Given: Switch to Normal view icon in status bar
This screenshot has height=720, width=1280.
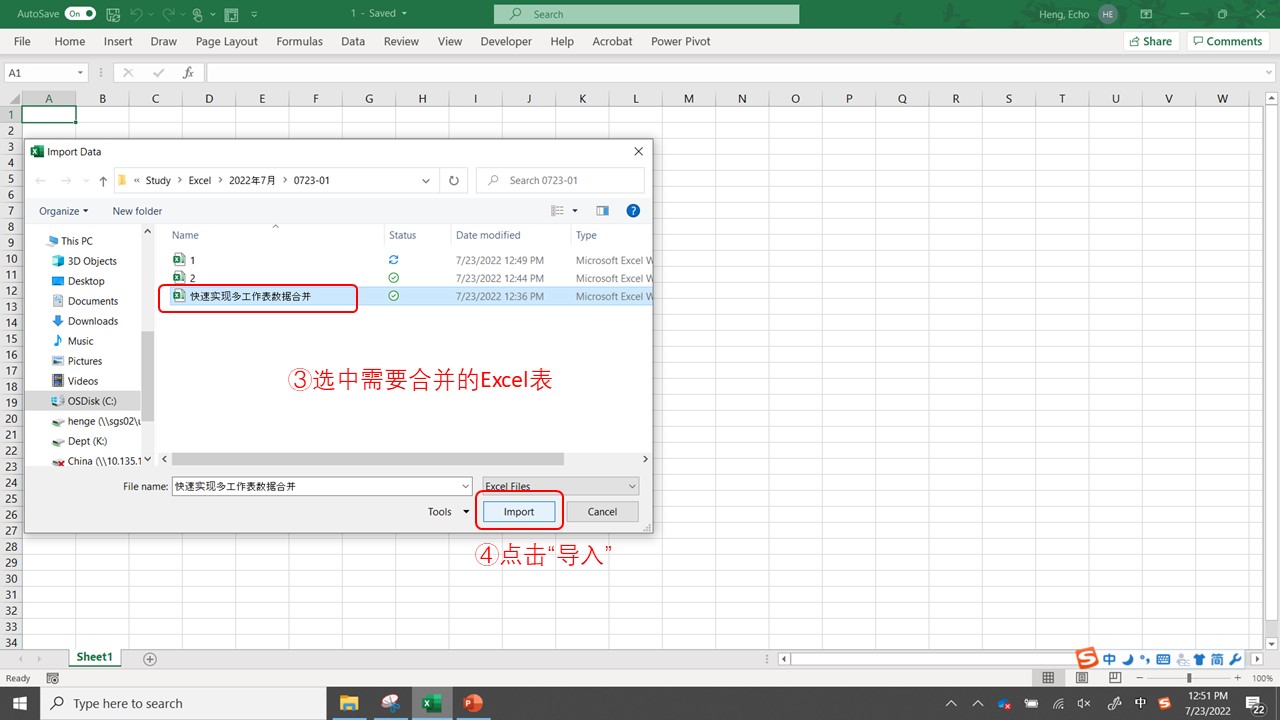Looking at the screenshot, I should 1048,678.
